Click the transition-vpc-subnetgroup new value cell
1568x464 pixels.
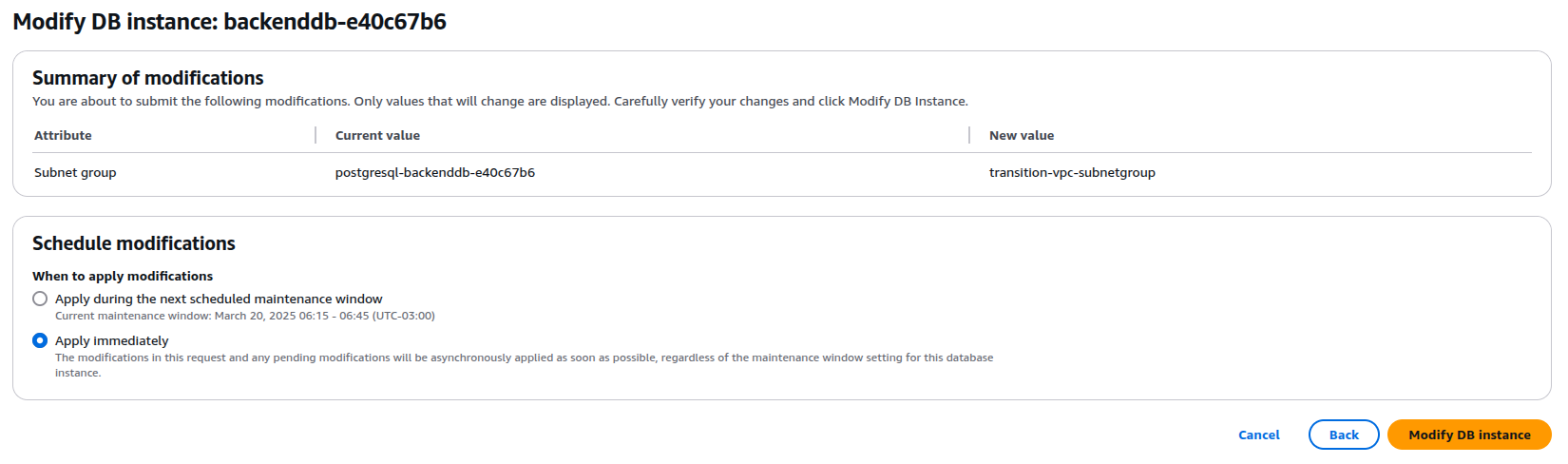pyautogui.click(x=1071, y=172)
